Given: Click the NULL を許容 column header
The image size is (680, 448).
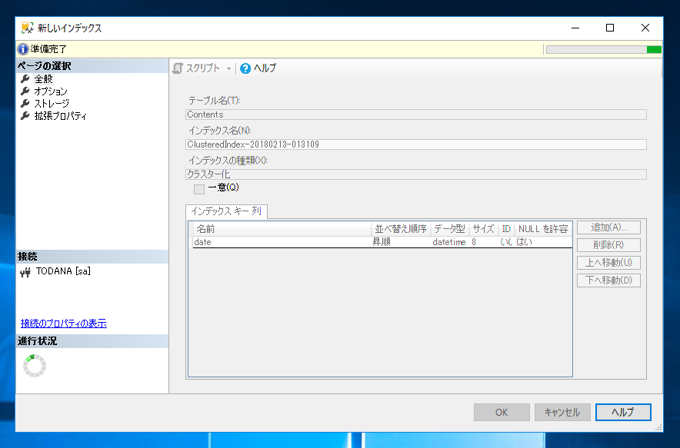Looking at the screenshot, I should coord(543,229).
